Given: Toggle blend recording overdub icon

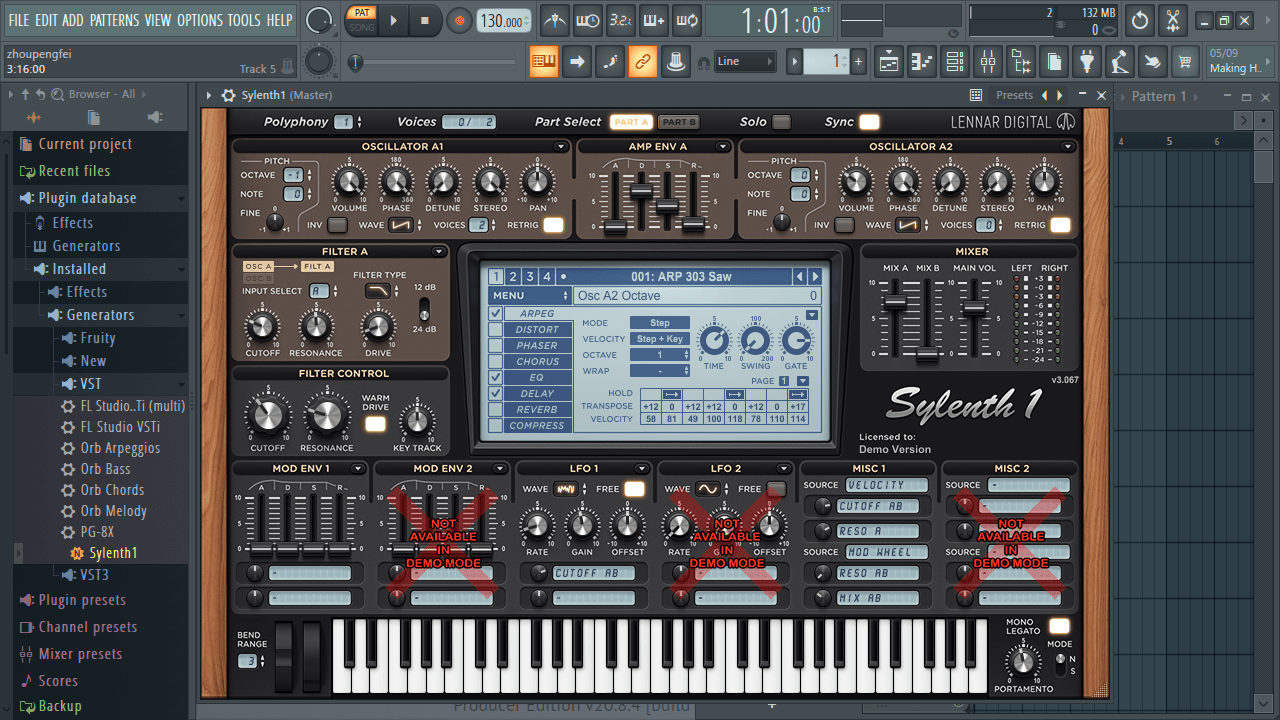Looking at the screenshot, I should pyautogui.click(x=653, y=20).
